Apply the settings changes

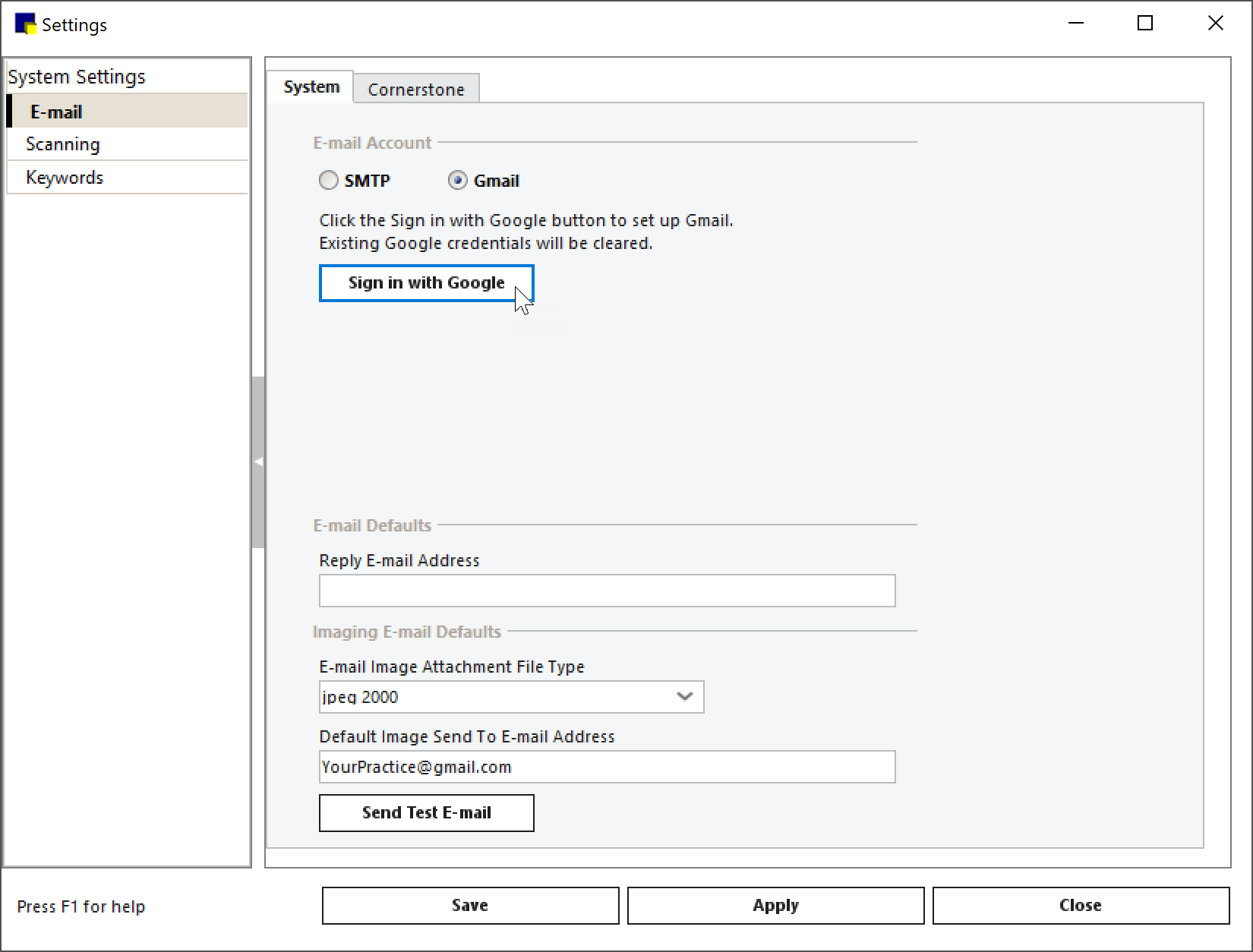point(775,905)
